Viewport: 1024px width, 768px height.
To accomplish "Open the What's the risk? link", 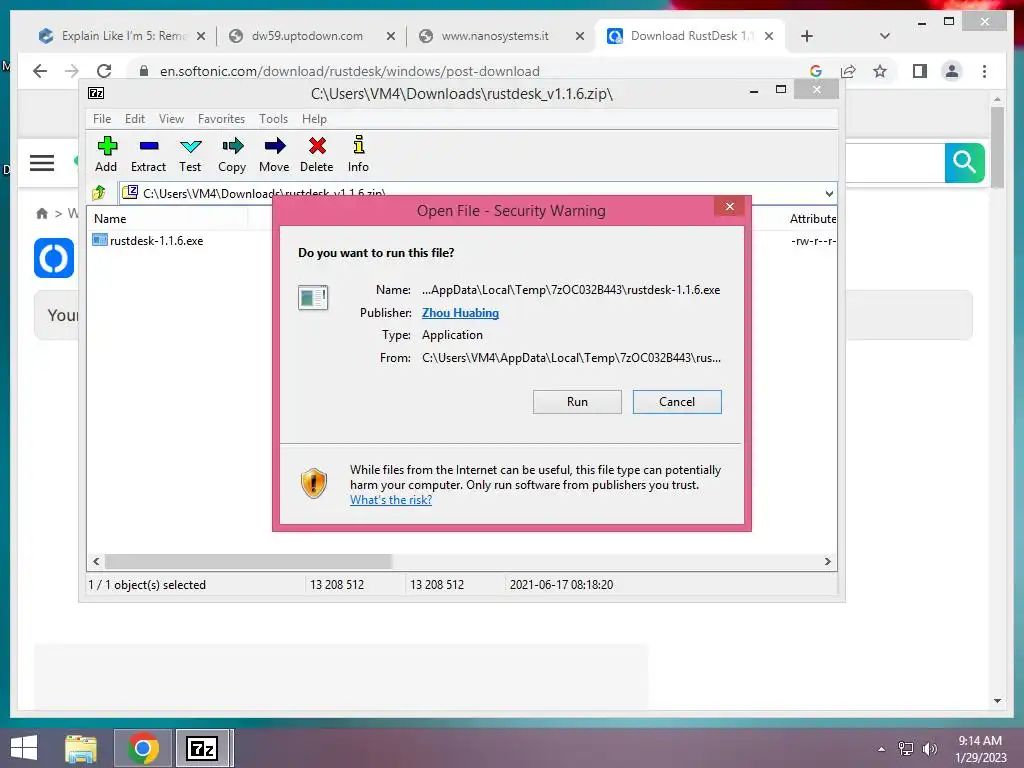I will pyautogui.click(x=391, y=500).
